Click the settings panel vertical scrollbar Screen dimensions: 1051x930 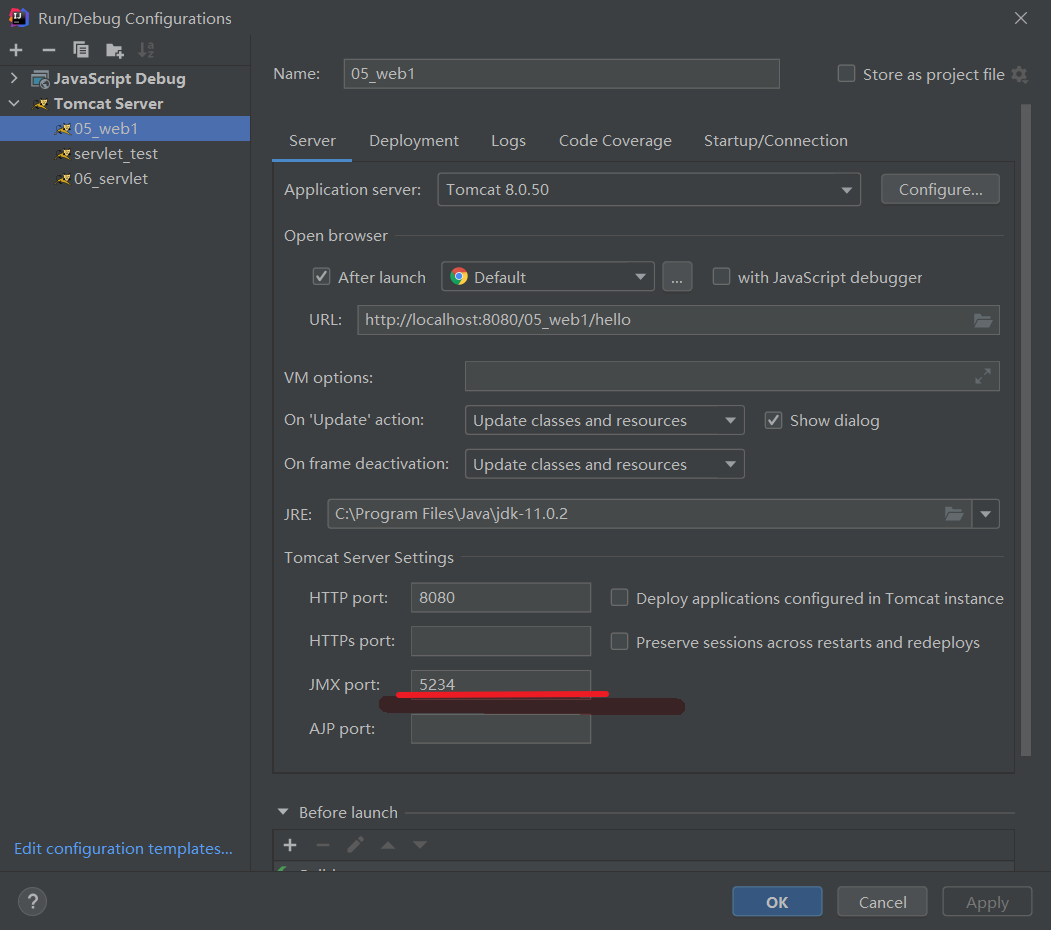(x=1026, y=429)
